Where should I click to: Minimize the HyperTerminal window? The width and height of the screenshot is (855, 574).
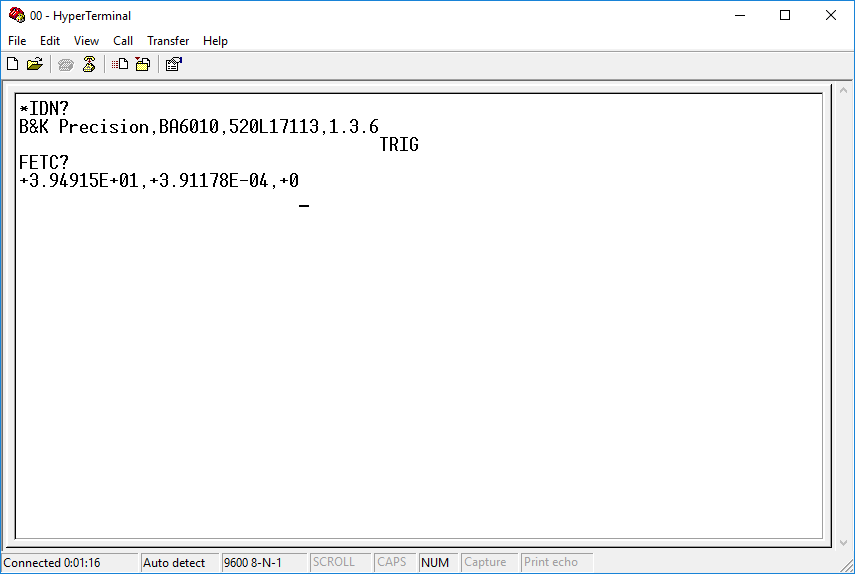pyautogui.click(x=740, y=15)
